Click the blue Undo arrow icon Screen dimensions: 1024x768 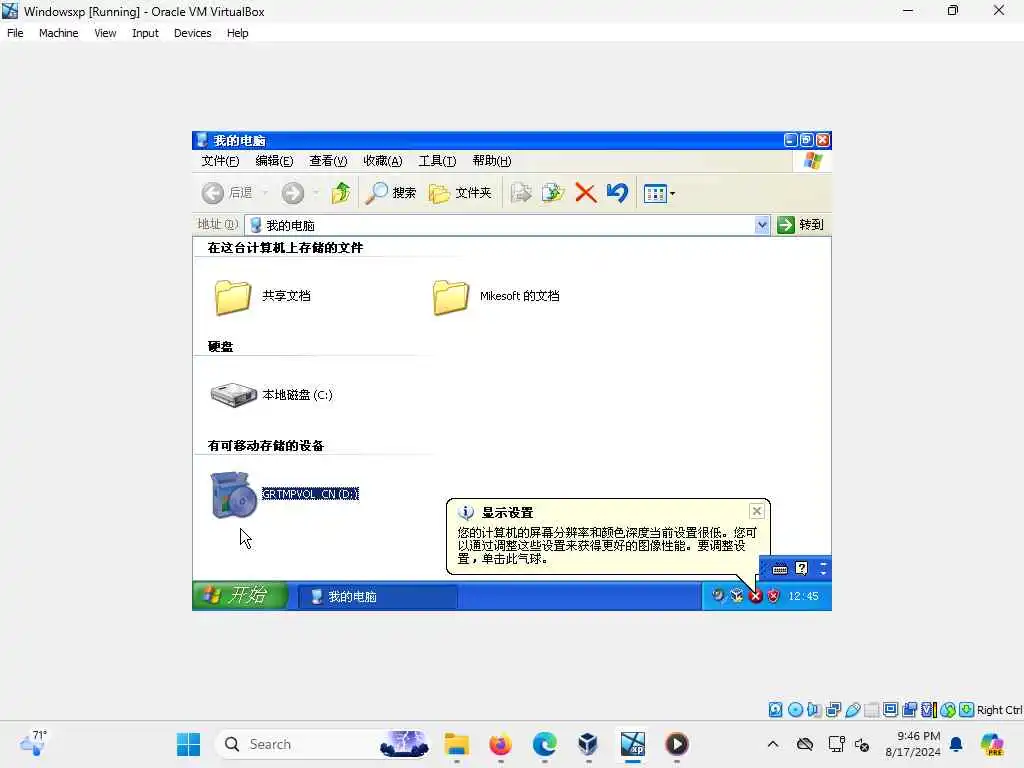click(x=617, y=193)
